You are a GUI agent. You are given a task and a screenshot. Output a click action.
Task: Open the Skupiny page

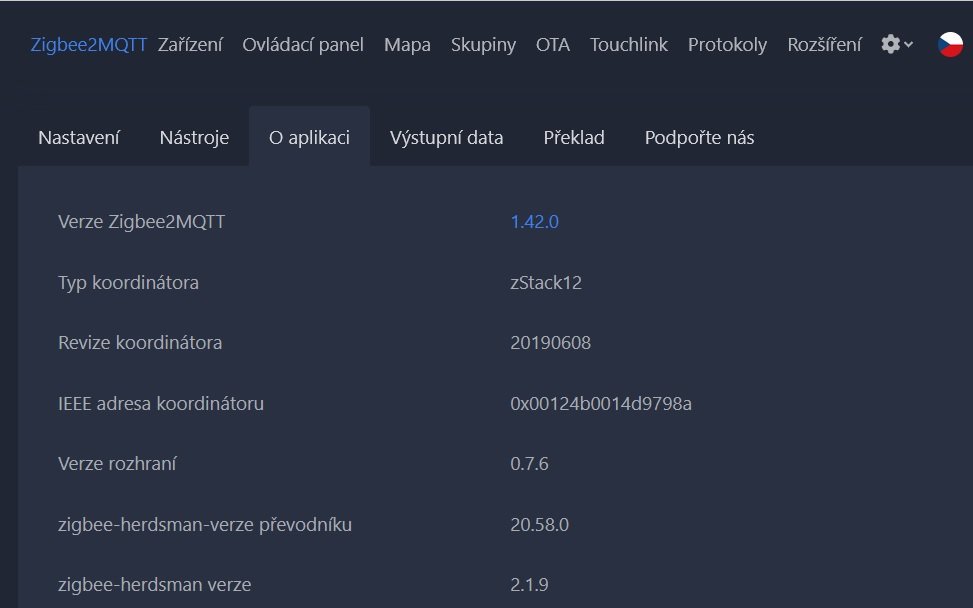(x=483, y=45)
